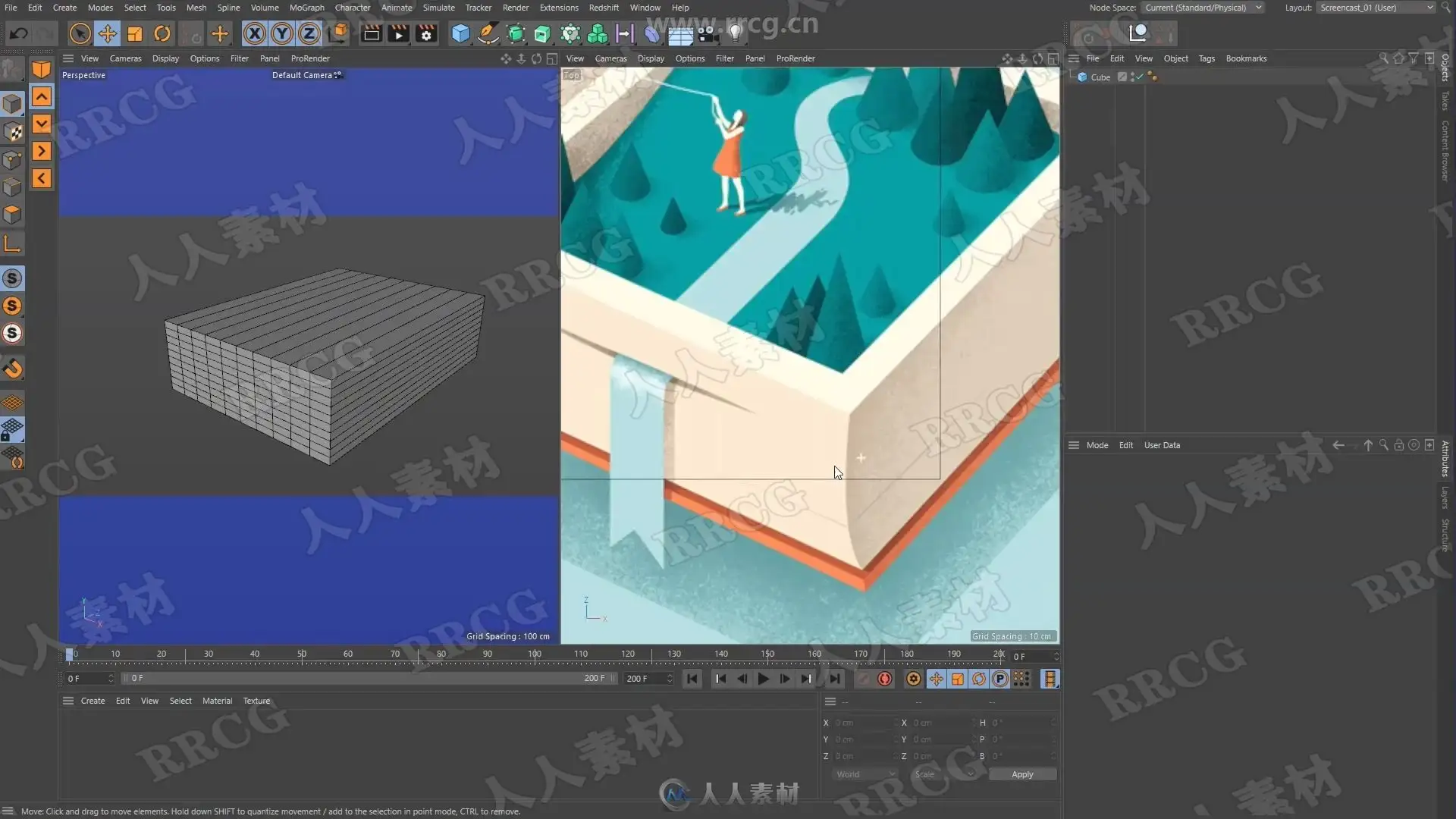Open the Node Space dropdown
The image size is (1456, 819).
(x=1203, y=8)
